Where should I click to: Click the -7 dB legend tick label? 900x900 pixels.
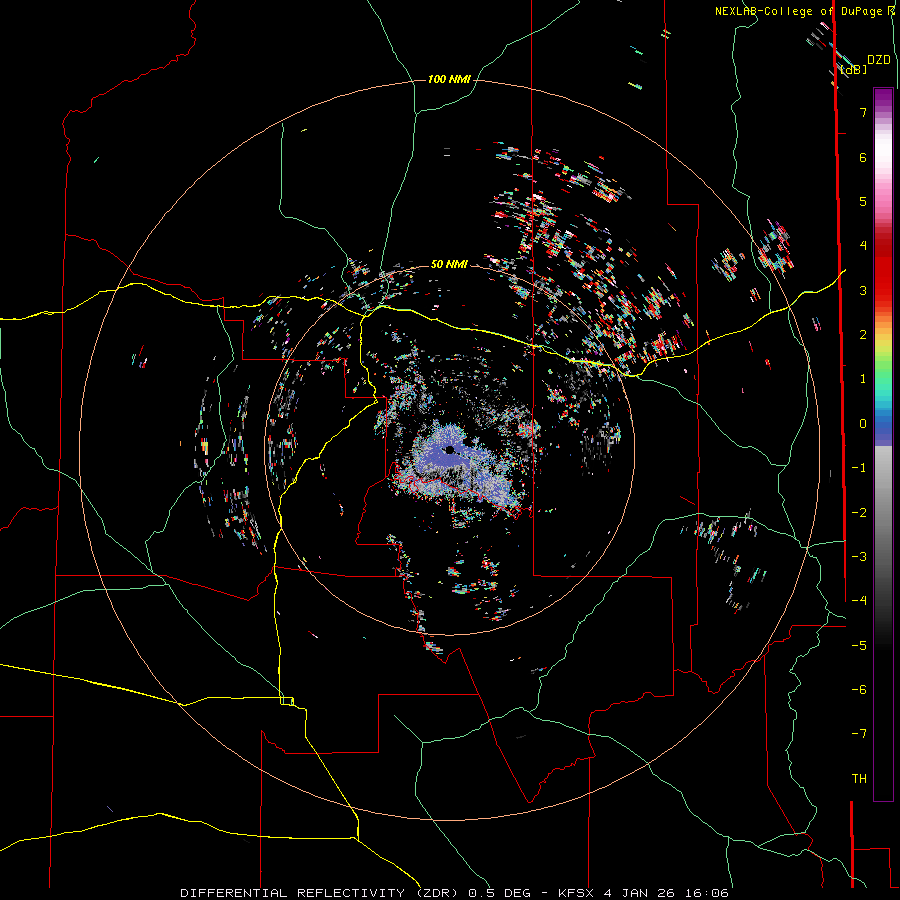click(x=859, y=734)
